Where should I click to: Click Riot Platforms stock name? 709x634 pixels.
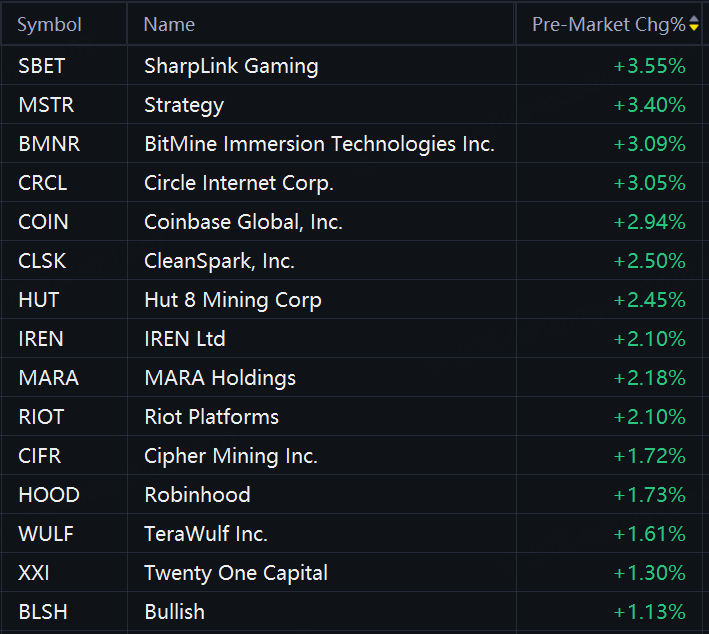pos(211,417)
